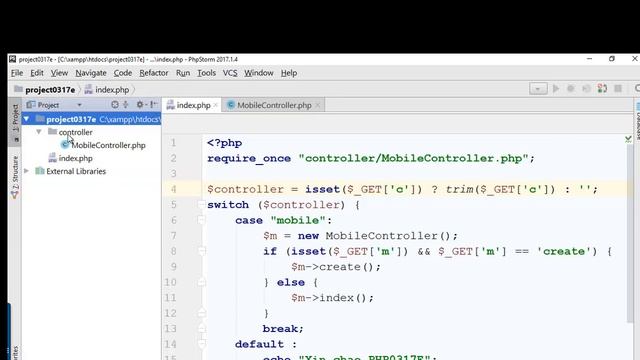The width and height of the screenshot is (640, 360).
Task: Click the PhpStorm window title bar icon
Action: 13,59
